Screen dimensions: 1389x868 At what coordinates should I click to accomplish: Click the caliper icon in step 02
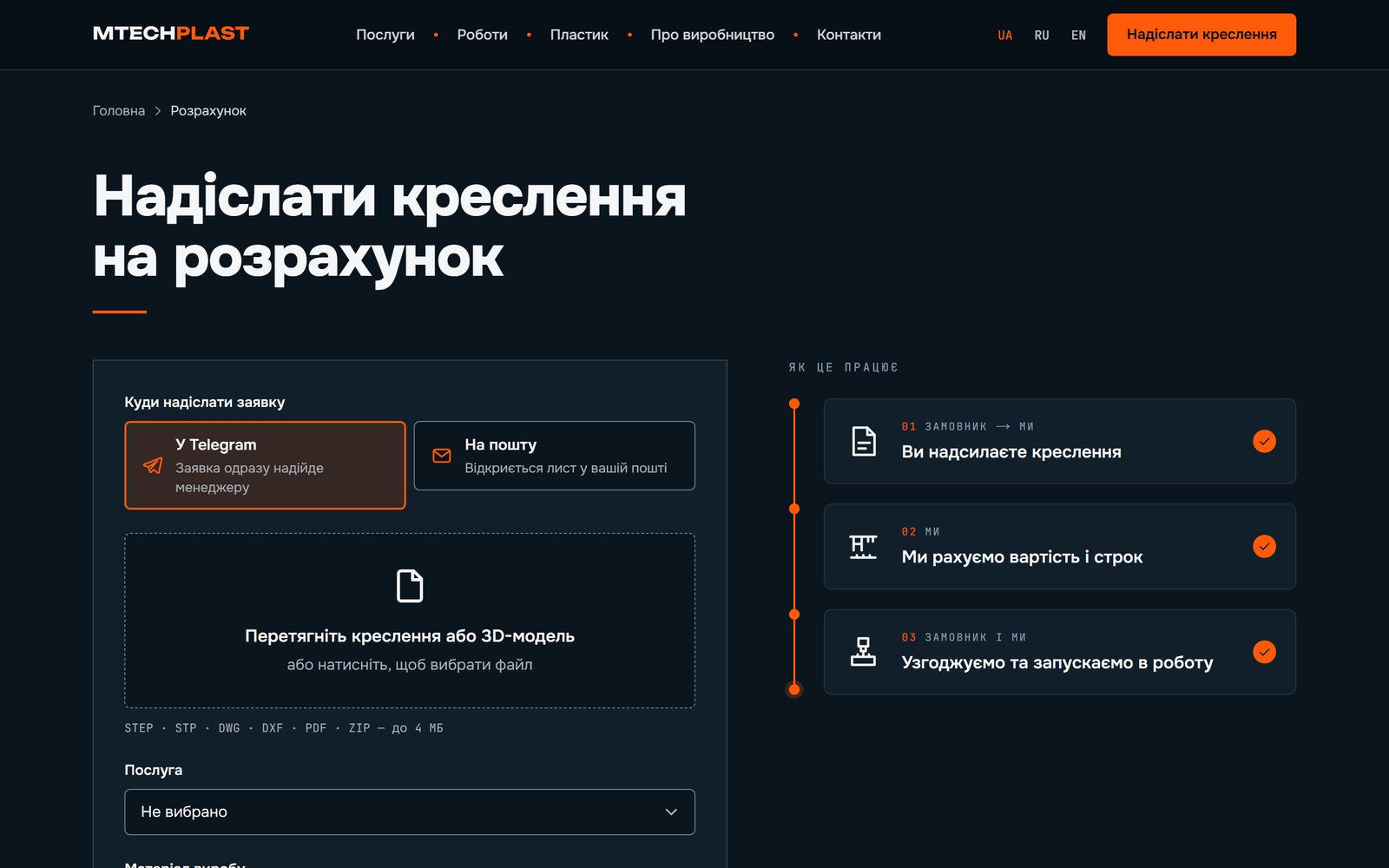tap(863, 547)
